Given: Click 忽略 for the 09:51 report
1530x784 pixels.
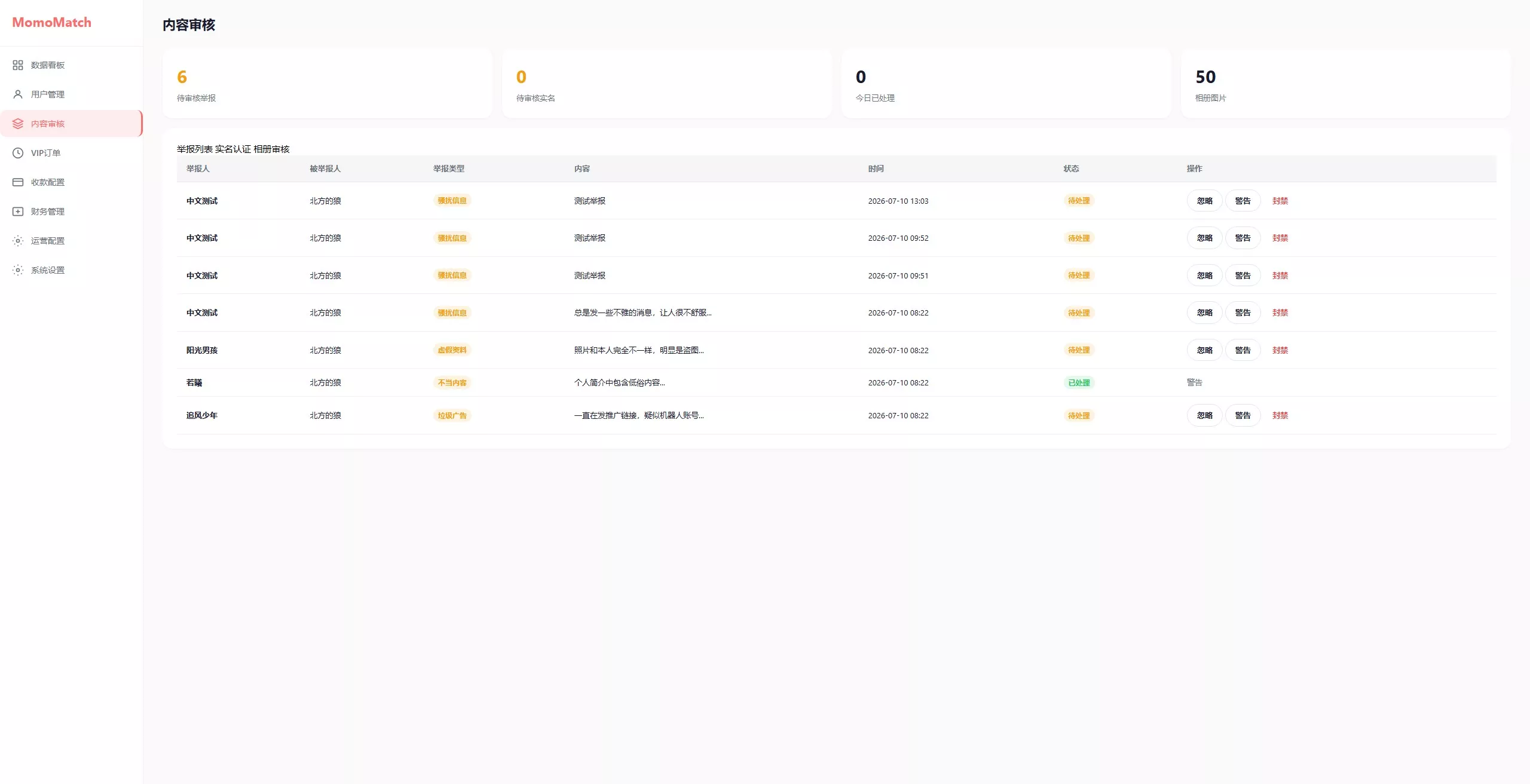Looking at the screenshot, I should 1204,275.
